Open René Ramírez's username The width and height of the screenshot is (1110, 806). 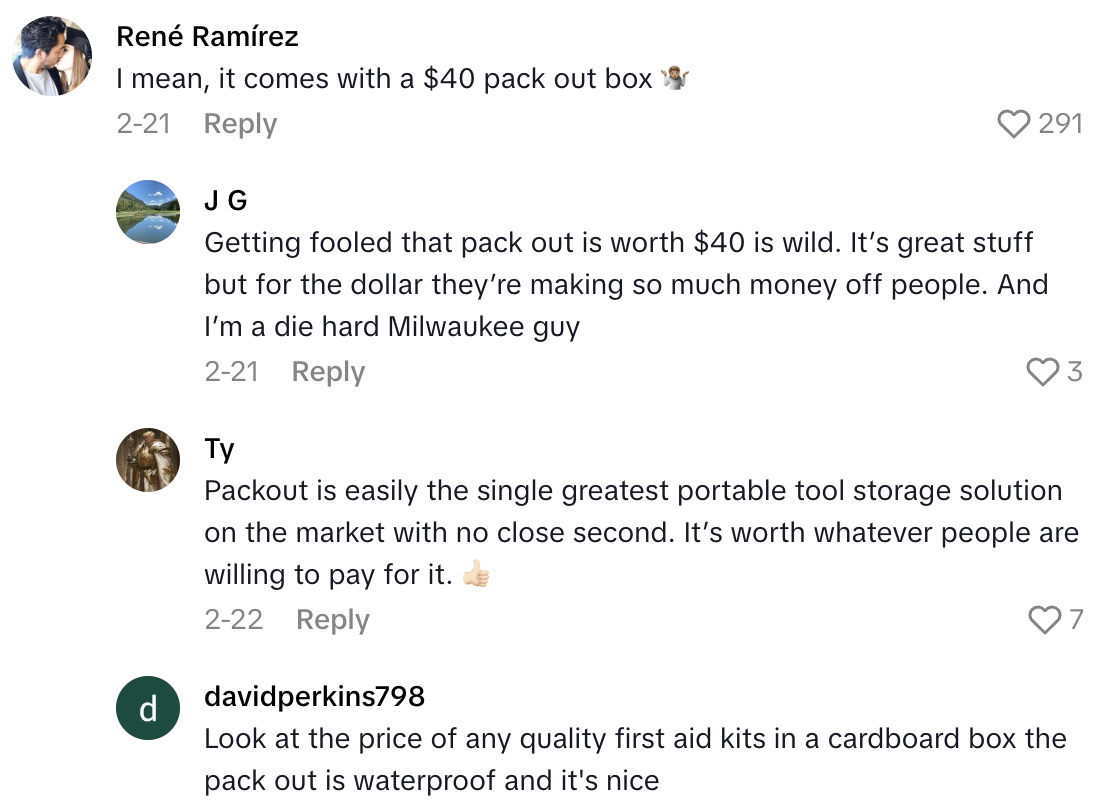pyautogui.click(x=208, y=36)
